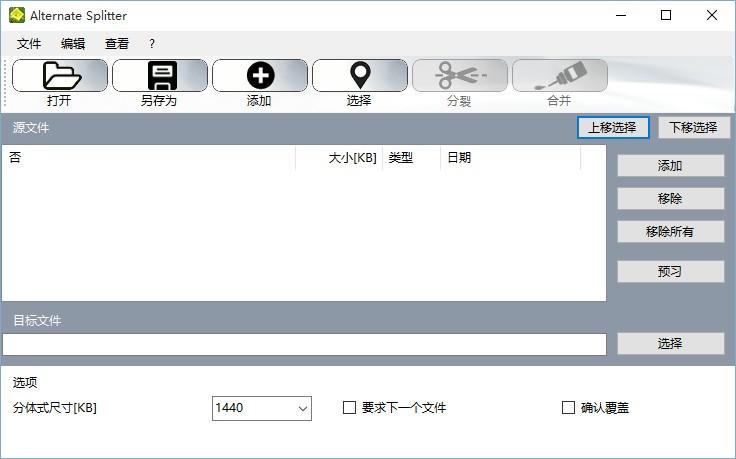The width and height of the screenshot is (736, 459).
Task: Open the ? help menu
Action: (x=152, y=44)
